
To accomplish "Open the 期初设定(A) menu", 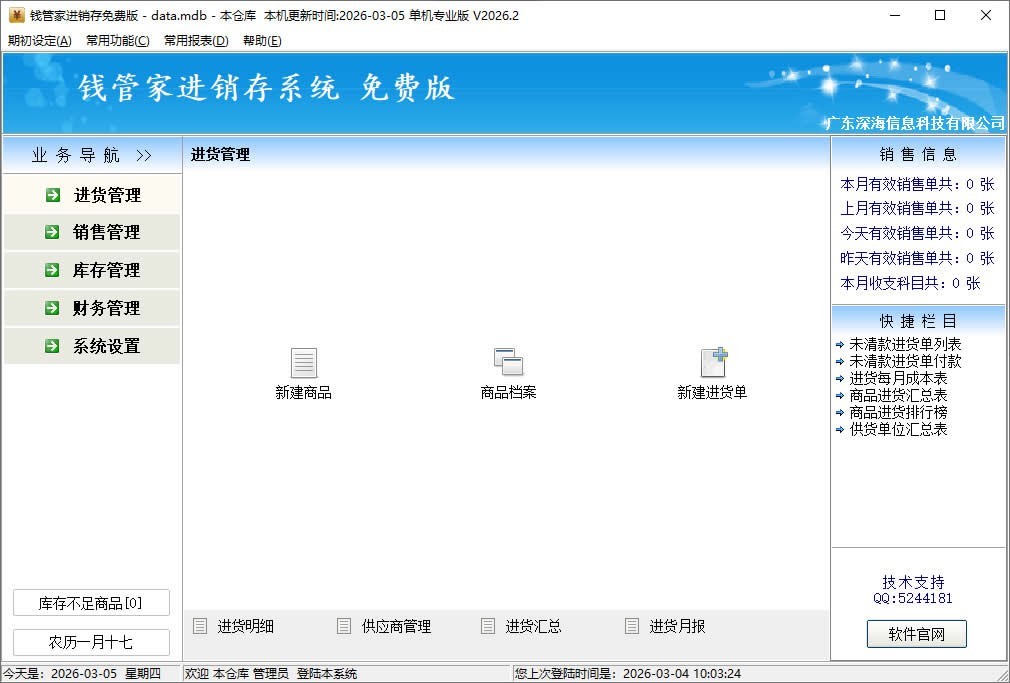I will pyautogui.click(x=40, y=41).
